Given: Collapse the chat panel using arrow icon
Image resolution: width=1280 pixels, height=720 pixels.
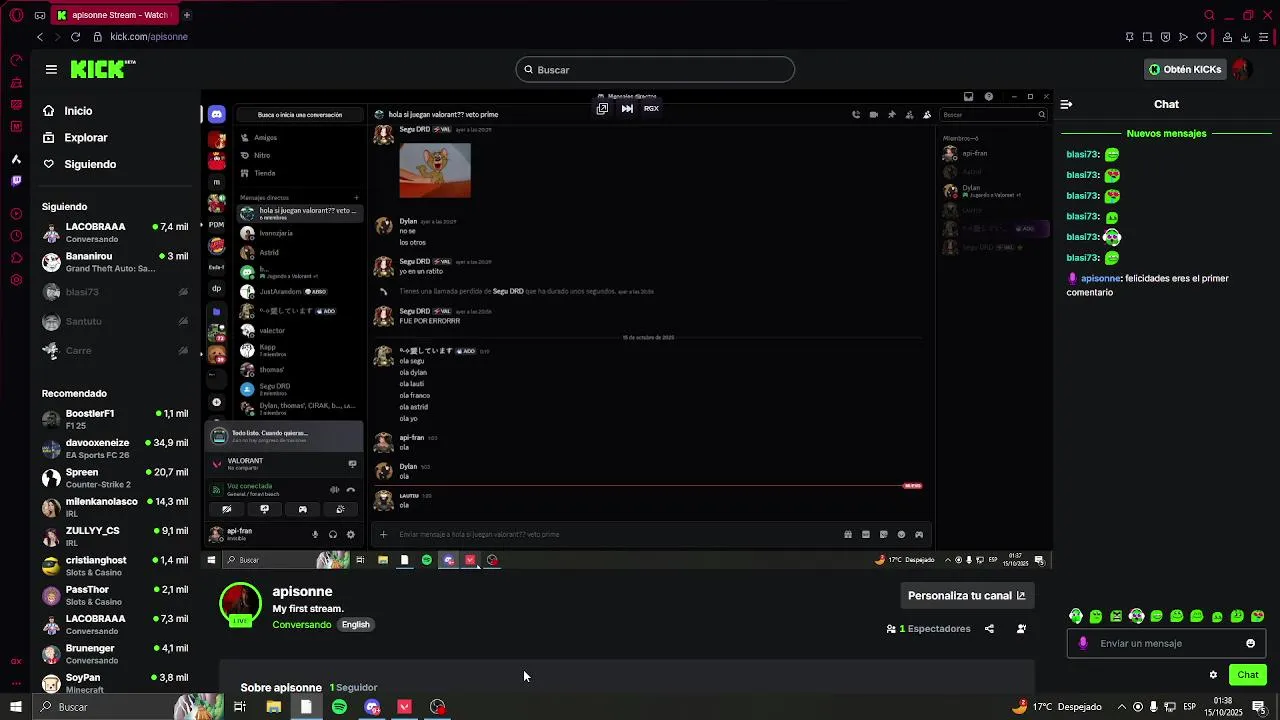Looking at the screenshot, I should (x=1066, y=104).
